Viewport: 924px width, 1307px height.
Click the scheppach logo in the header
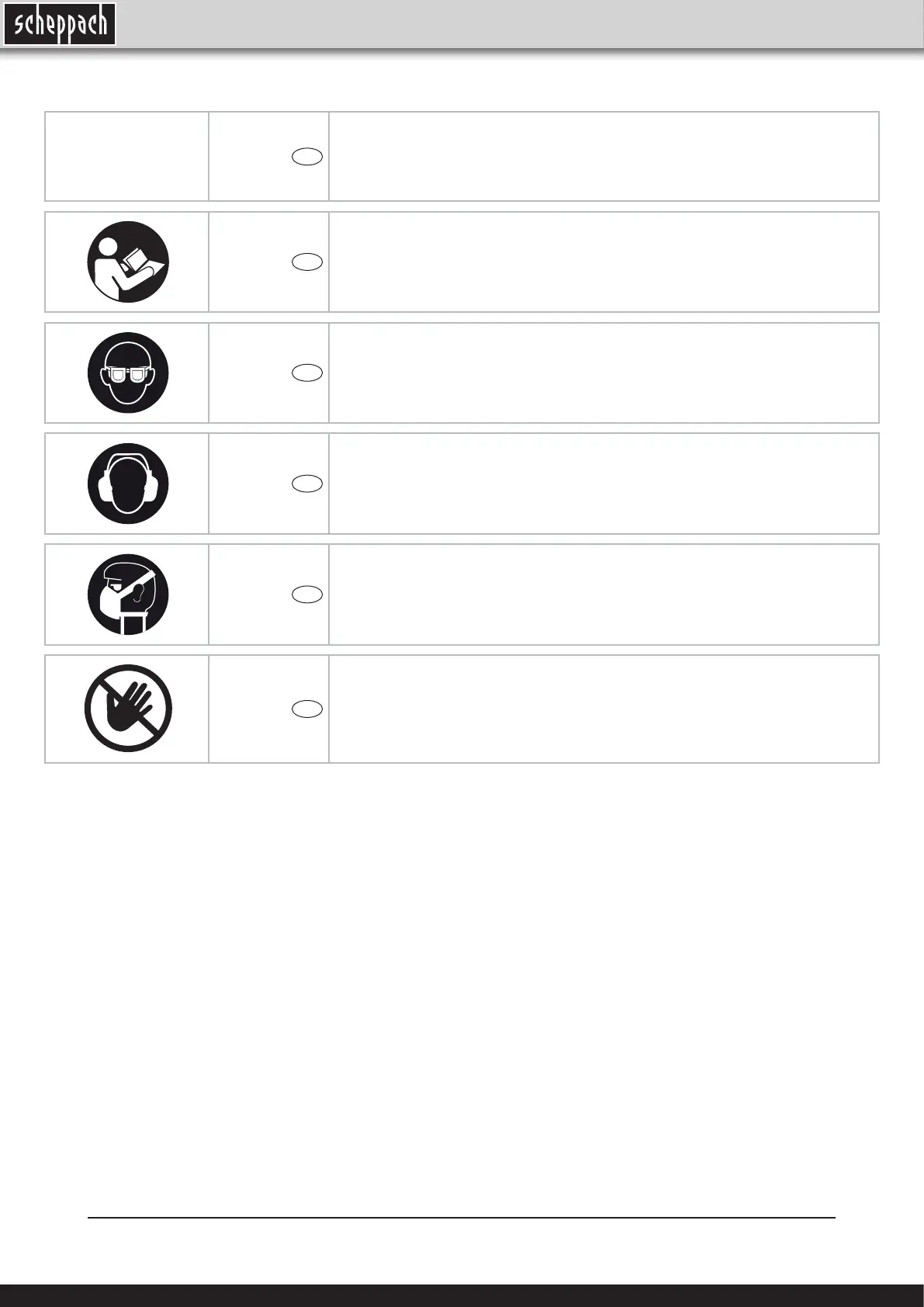pos(60,25)
